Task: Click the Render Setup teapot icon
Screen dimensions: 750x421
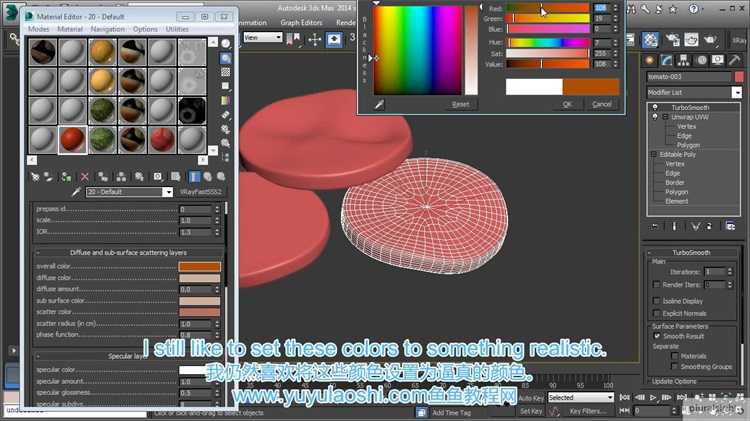Action: 673,40
